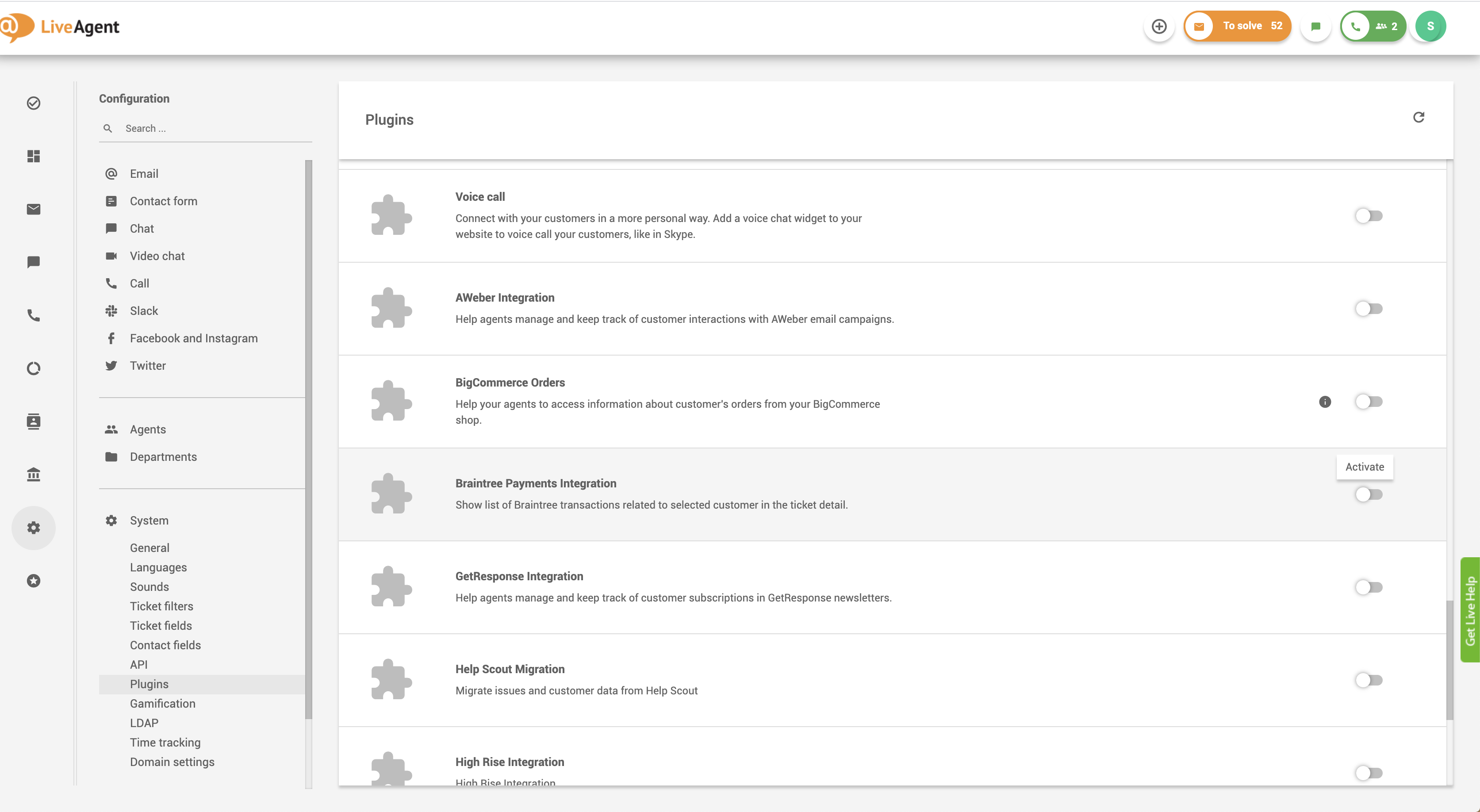Open the Contacts panel via the sidebar icon

click(x=33, y=421)
